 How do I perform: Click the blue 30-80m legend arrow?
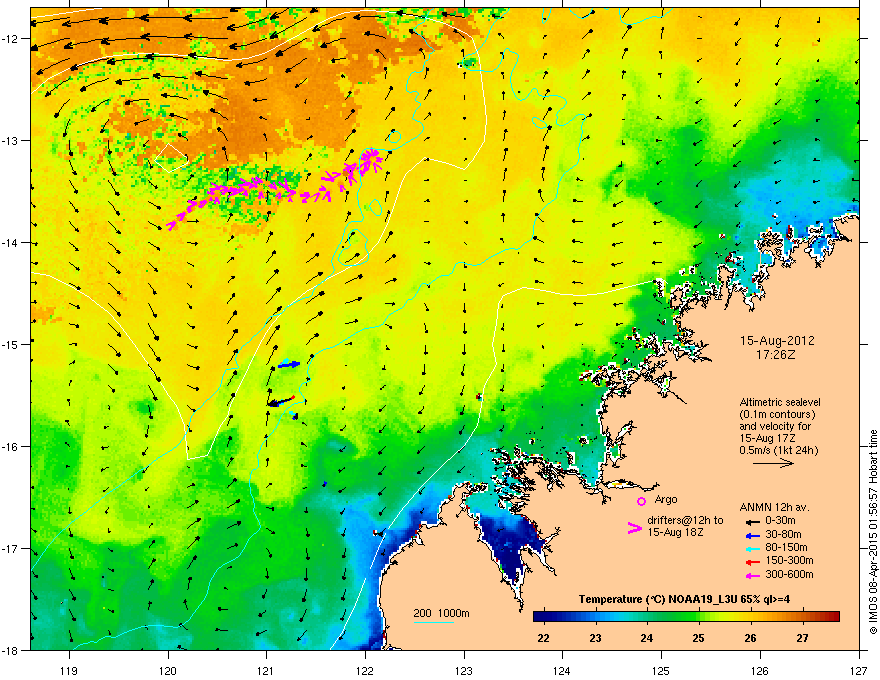tap(752, 535)
